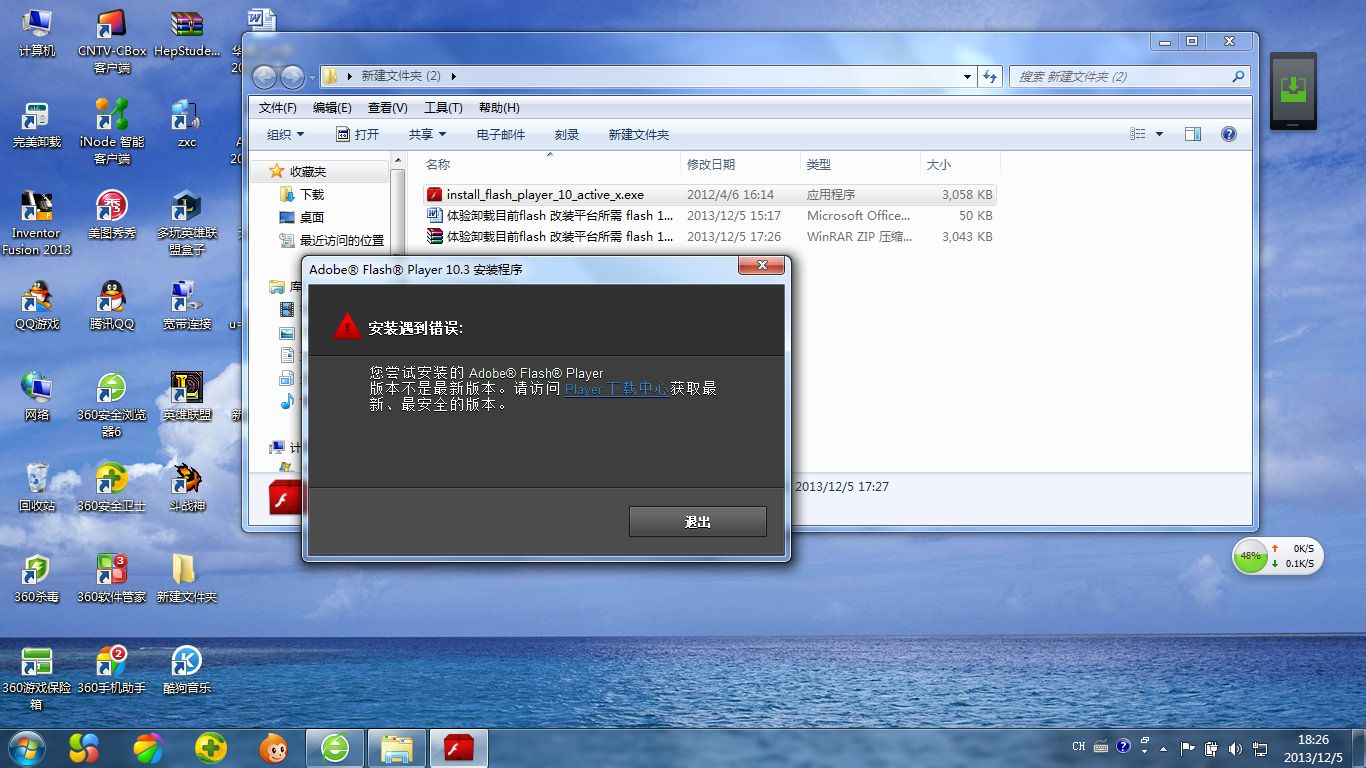Open 完美卸载 desktop icon
Screen dimensions: 1366x768
click(x=36, y=124)
